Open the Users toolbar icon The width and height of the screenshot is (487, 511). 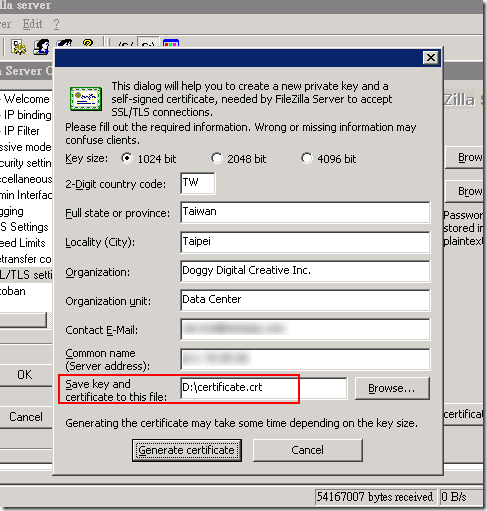click(42, 47)
